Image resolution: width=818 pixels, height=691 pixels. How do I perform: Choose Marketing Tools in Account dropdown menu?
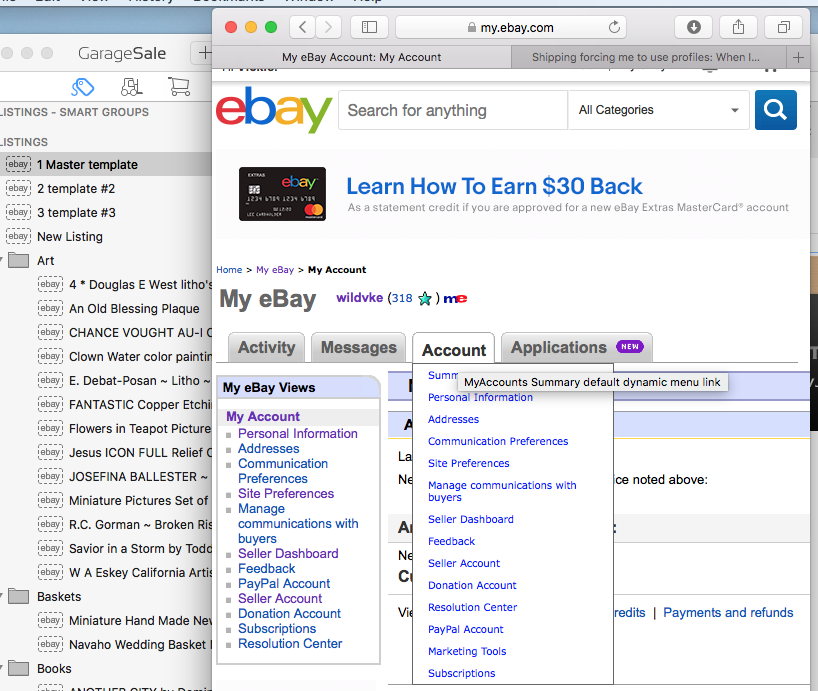tap(467, 651)
